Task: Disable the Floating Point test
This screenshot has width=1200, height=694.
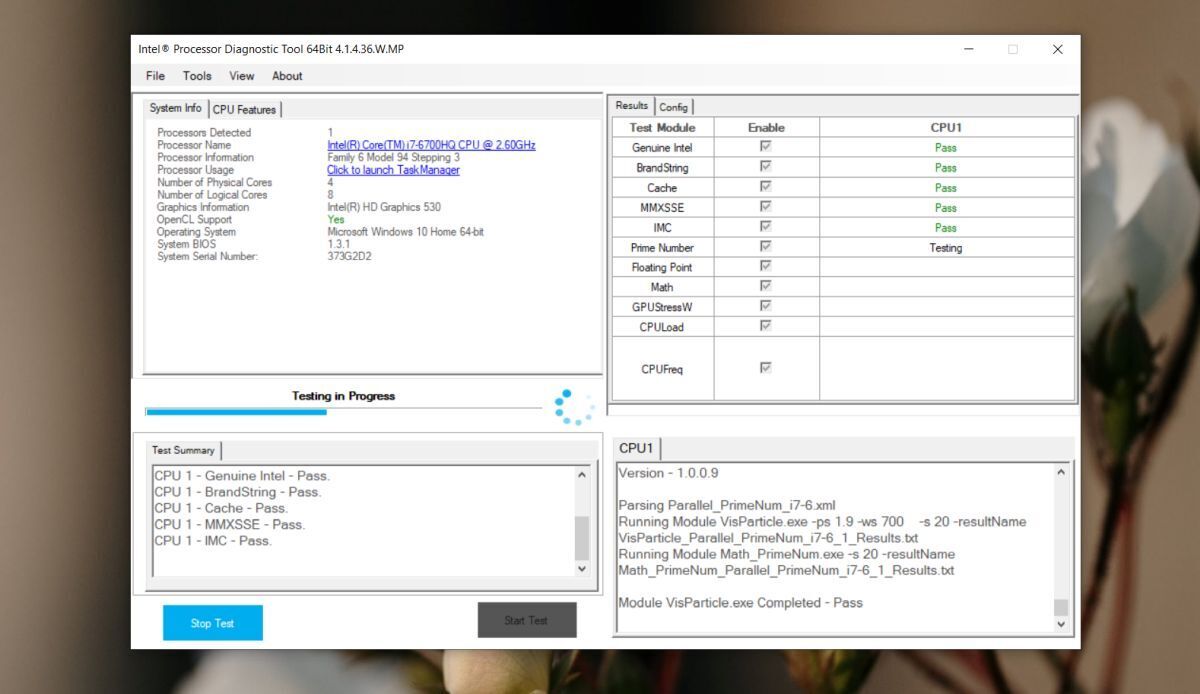Action: (x=765, y=266)
